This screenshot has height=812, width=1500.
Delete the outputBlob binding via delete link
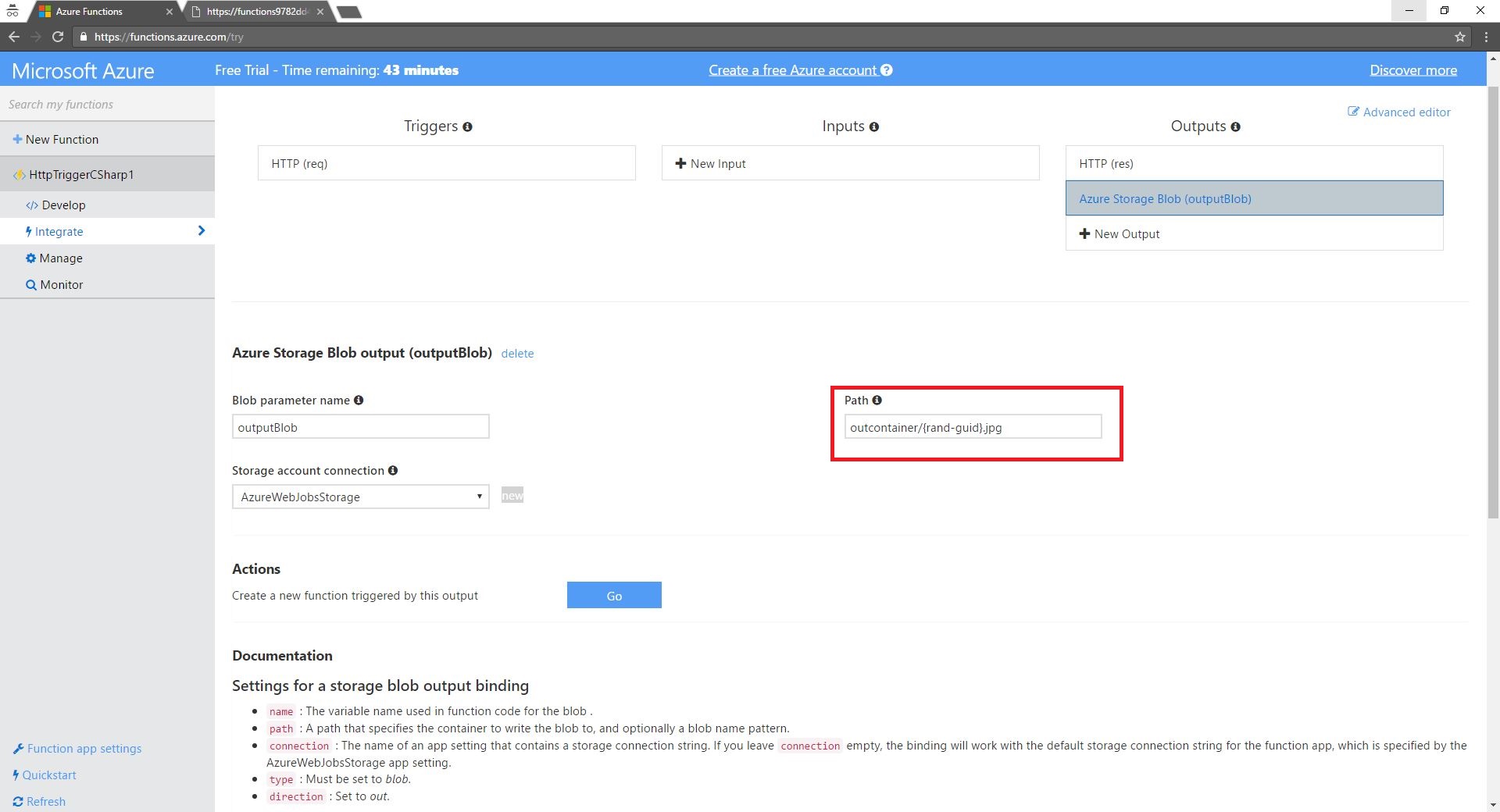click(x=517, y=354)
